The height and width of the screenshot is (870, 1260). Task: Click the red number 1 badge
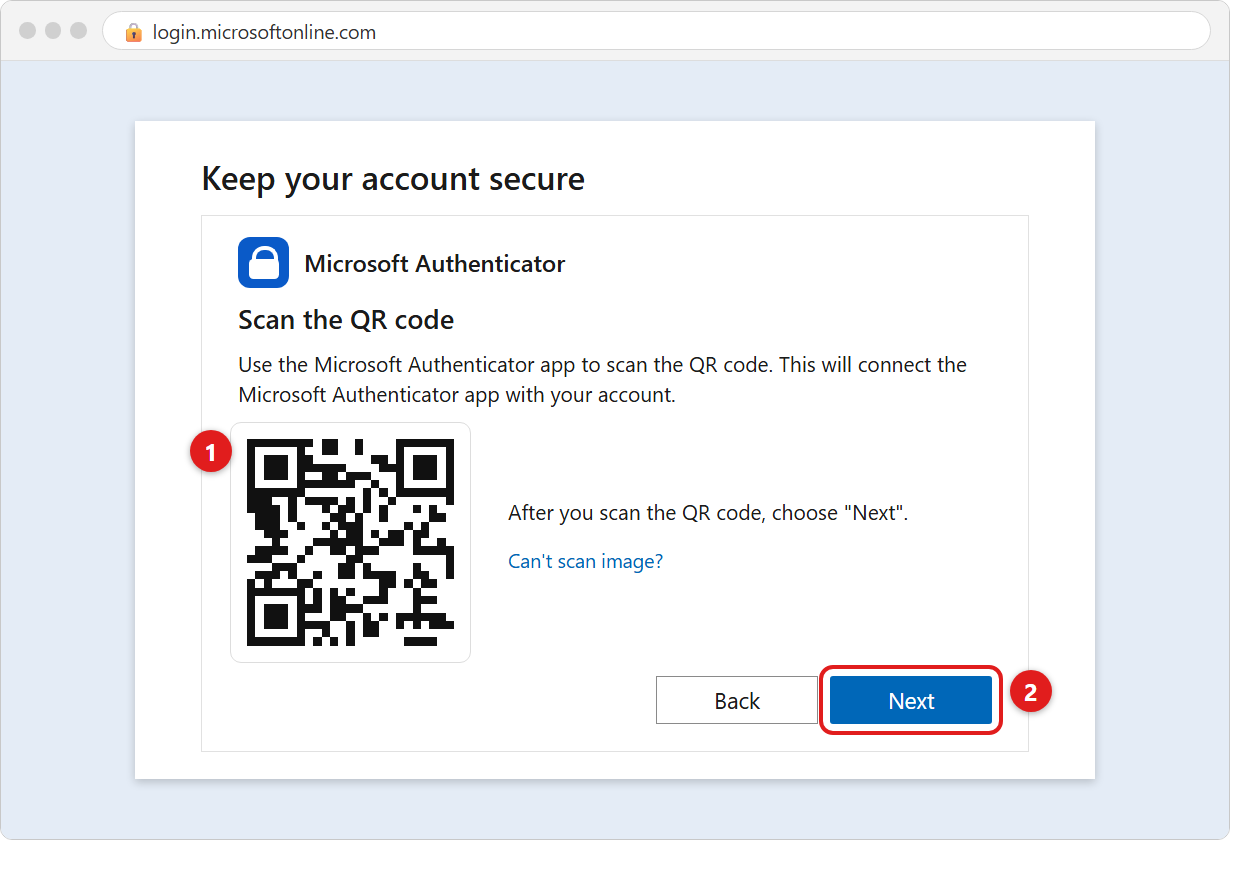coord(210,454)
